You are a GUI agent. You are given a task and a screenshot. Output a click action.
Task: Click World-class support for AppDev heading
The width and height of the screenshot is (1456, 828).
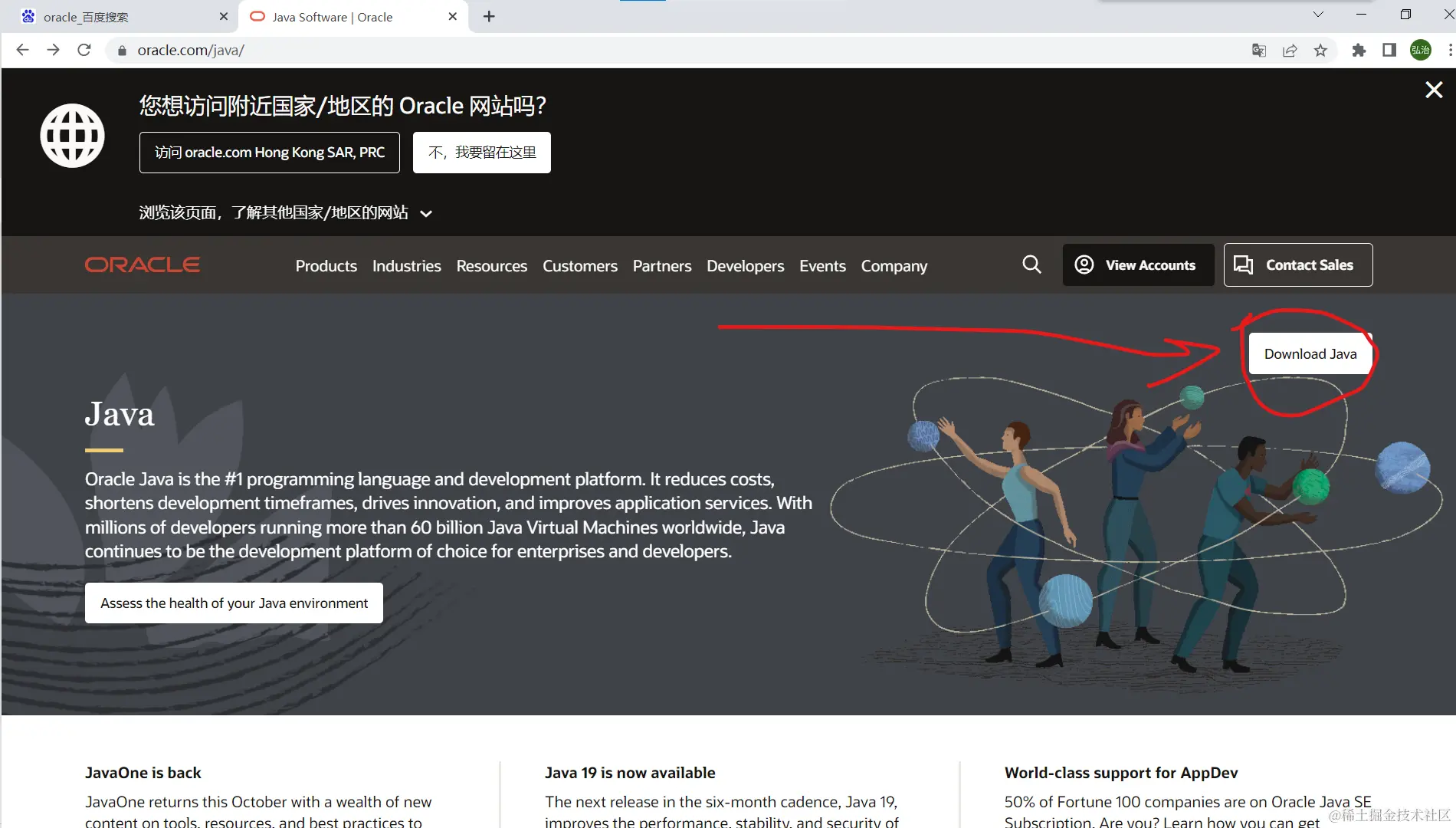[1121, 773]
